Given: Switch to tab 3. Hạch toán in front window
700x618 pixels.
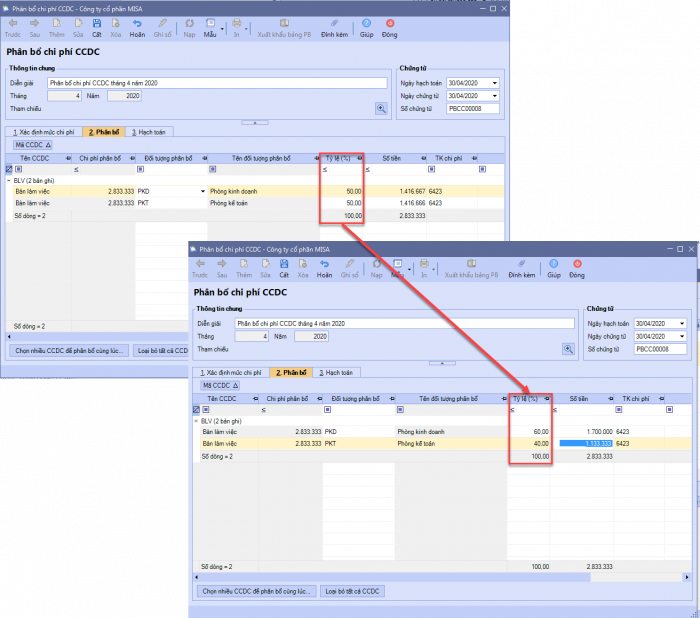Looking at the screenshot, I should point(335,372).
